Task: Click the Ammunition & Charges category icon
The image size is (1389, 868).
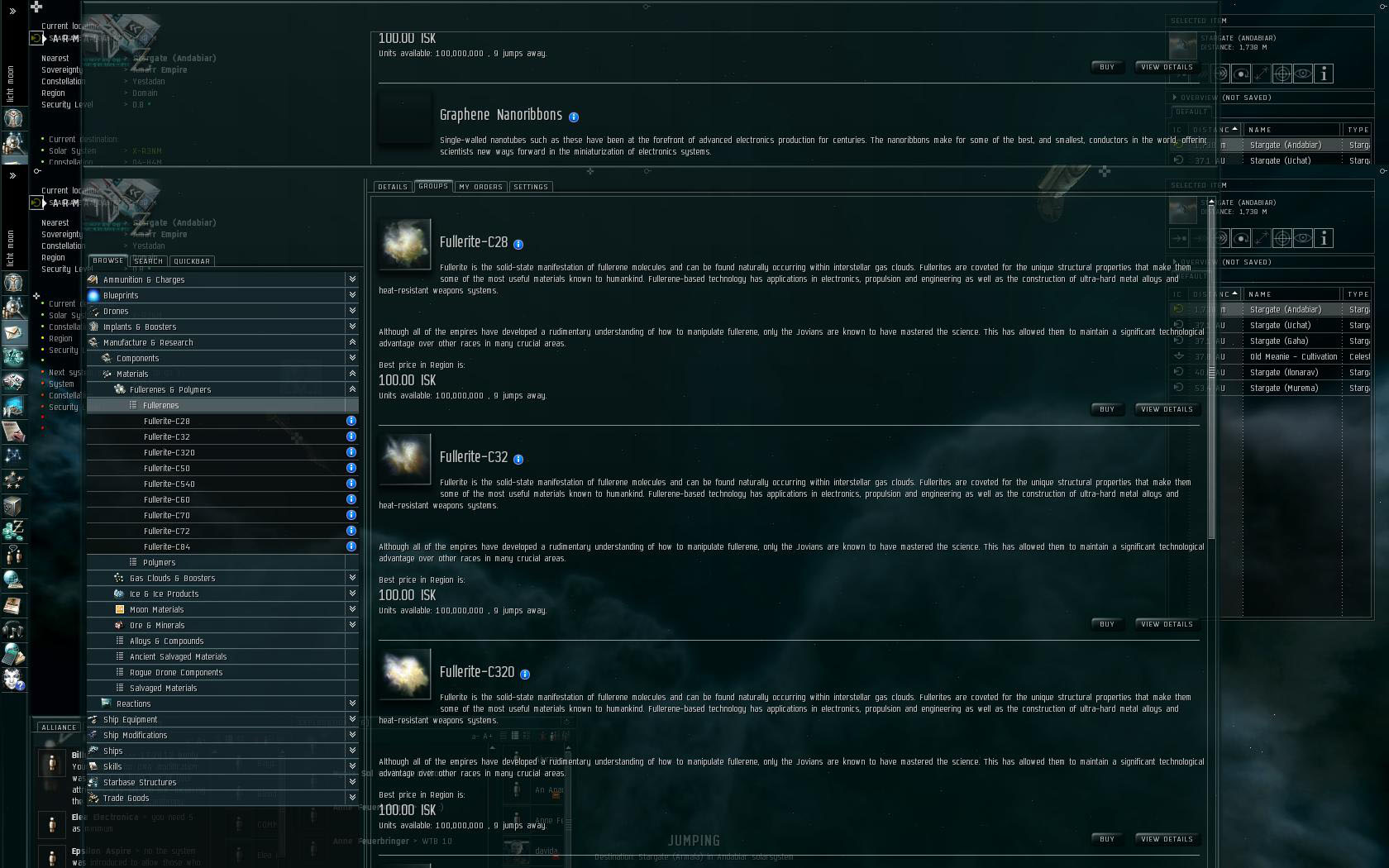Action: click(93, 279)
